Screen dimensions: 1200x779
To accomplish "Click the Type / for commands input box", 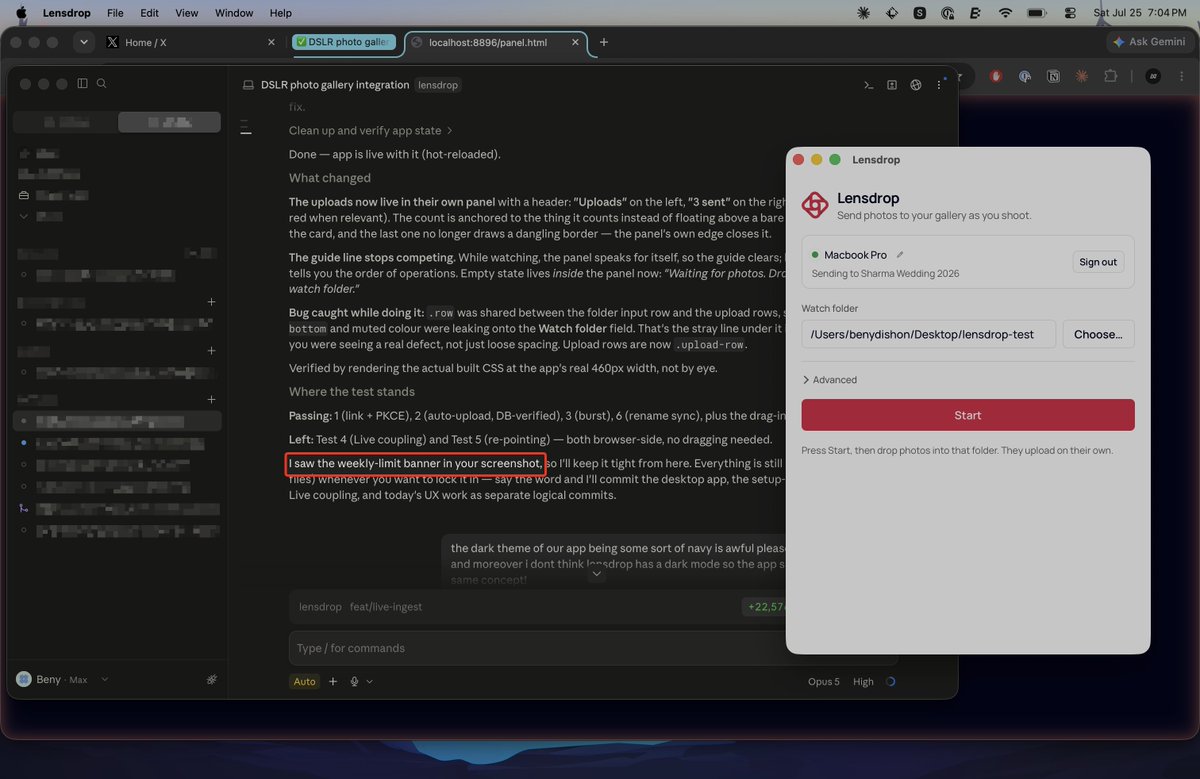I will pyautogui.click(x=593, y=648).
